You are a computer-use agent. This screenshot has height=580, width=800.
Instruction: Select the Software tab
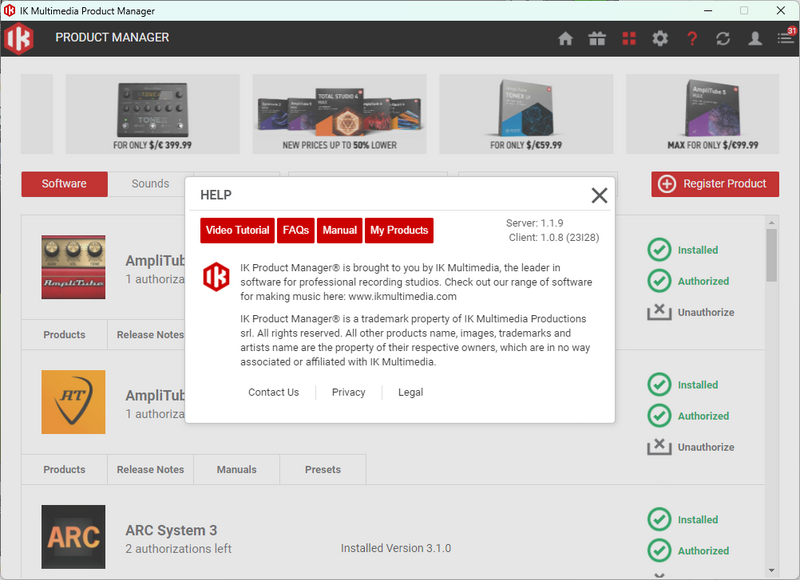tap(64, 184)
